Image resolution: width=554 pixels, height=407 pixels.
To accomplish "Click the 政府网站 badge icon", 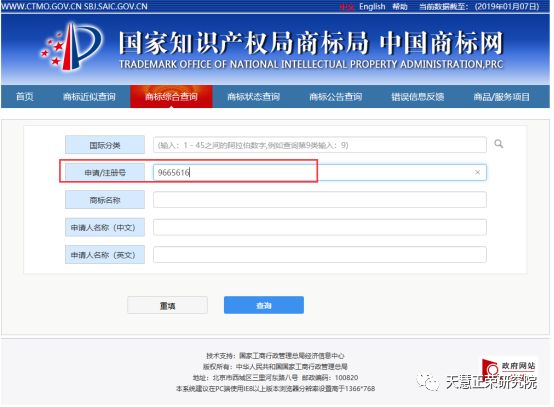I will tap(509, 370).
